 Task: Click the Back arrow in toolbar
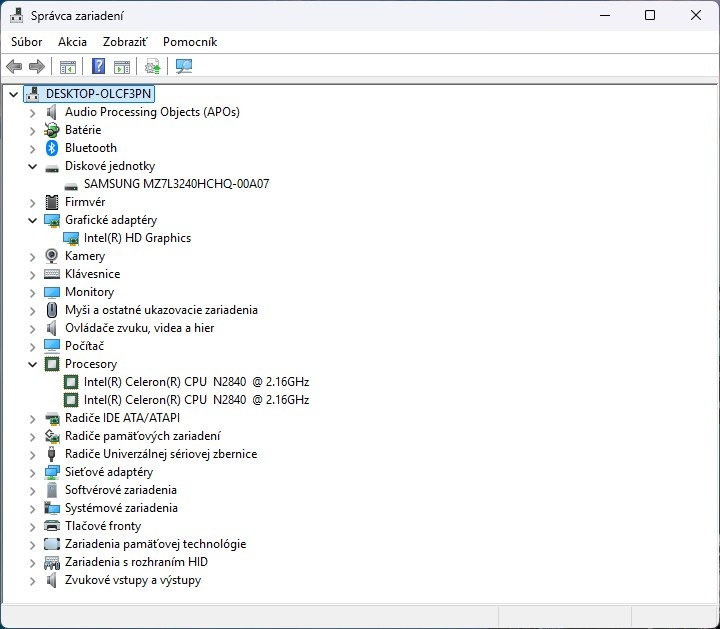[x=14, y=67]
